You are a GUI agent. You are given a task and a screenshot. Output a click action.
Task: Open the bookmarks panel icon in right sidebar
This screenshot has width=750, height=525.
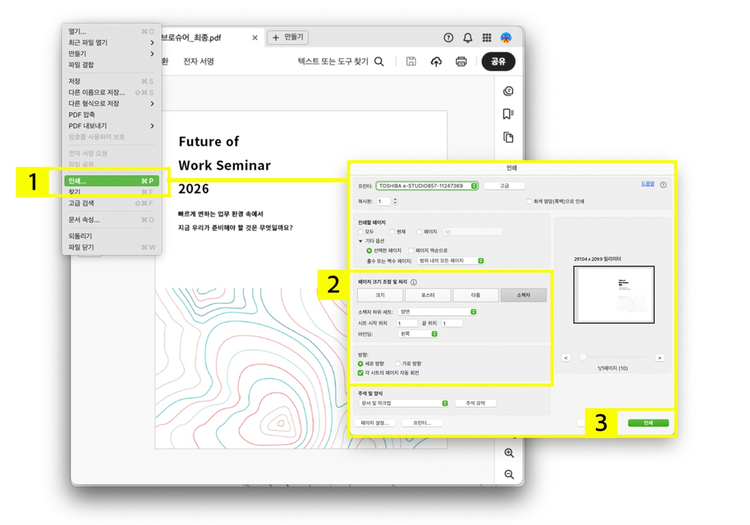508,114
